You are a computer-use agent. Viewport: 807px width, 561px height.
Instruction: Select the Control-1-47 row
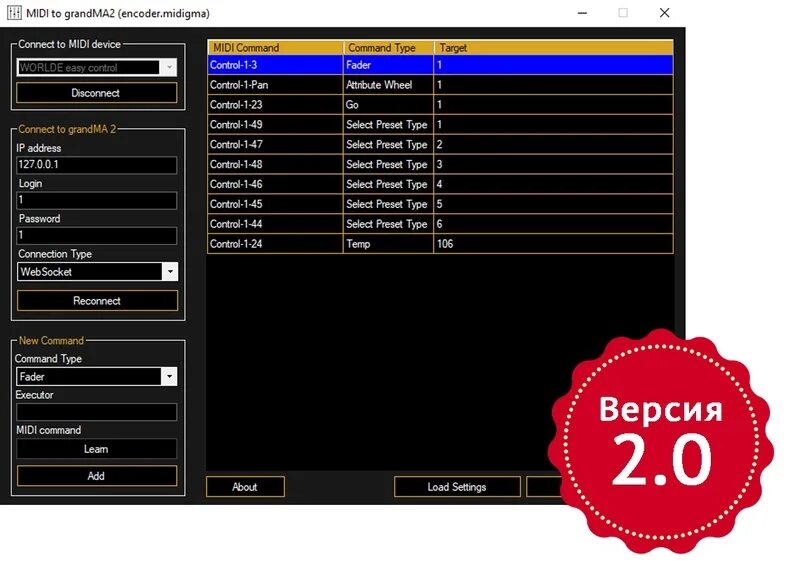tap(441, 145)
